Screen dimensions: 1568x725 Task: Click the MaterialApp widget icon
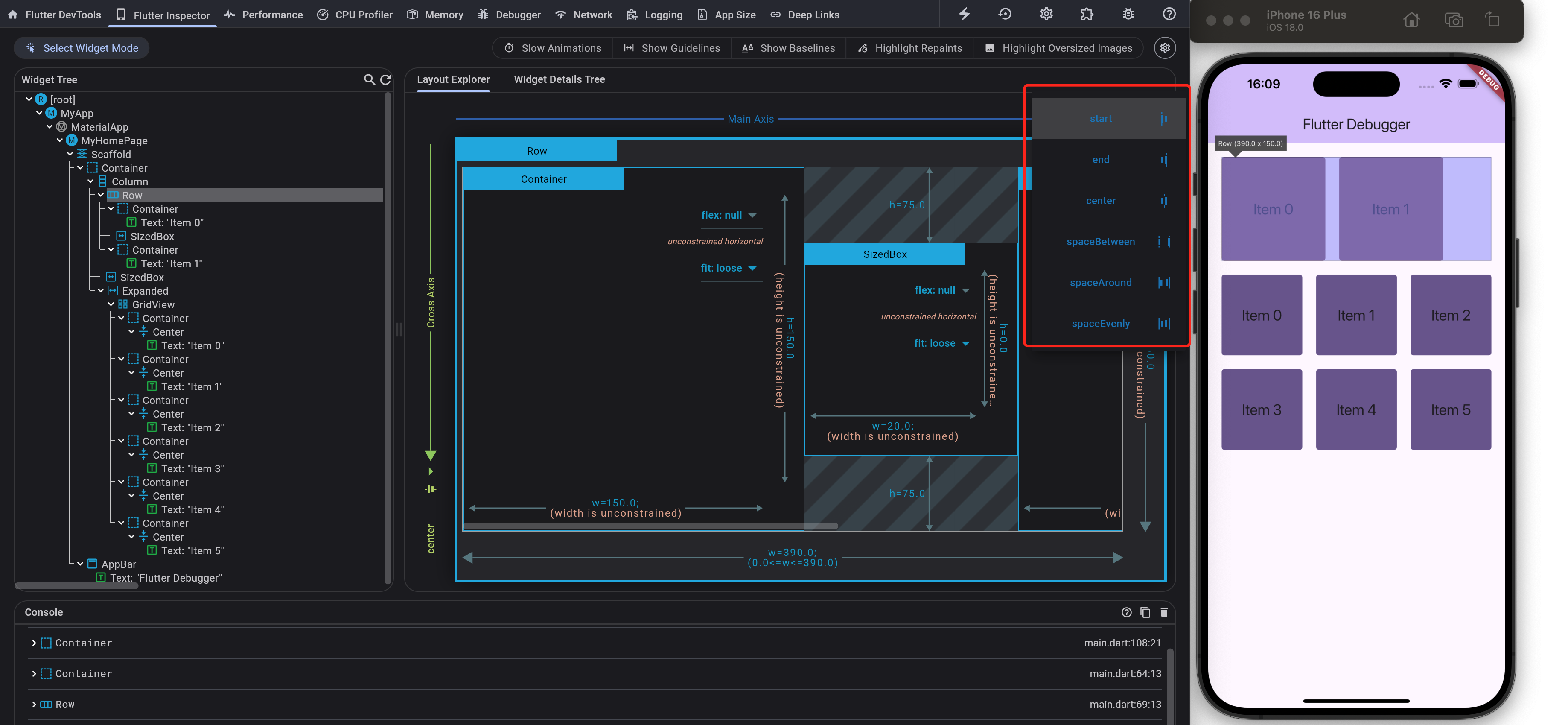coord(61,127)
